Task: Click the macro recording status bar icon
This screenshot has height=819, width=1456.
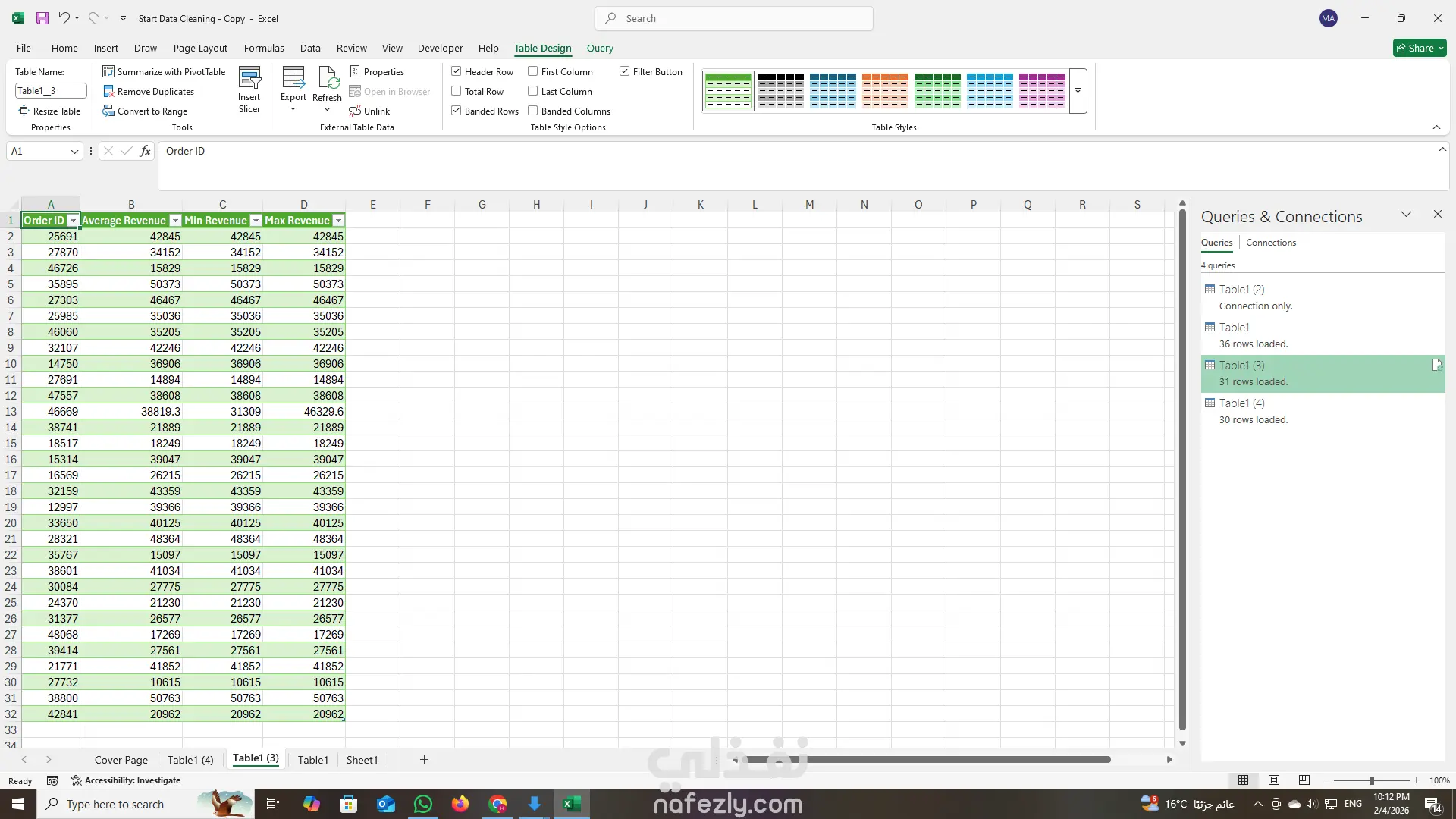Action: [x=52, y=780]
